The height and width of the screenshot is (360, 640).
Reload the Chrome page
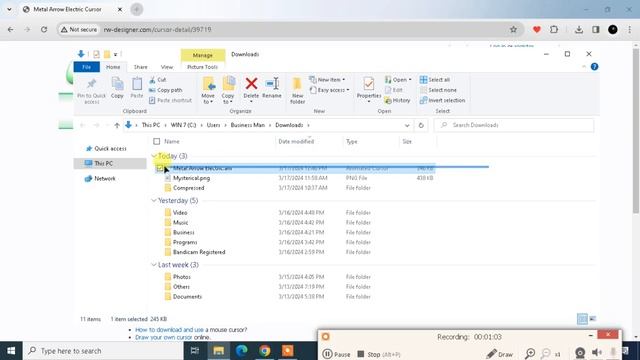[44, 29]
